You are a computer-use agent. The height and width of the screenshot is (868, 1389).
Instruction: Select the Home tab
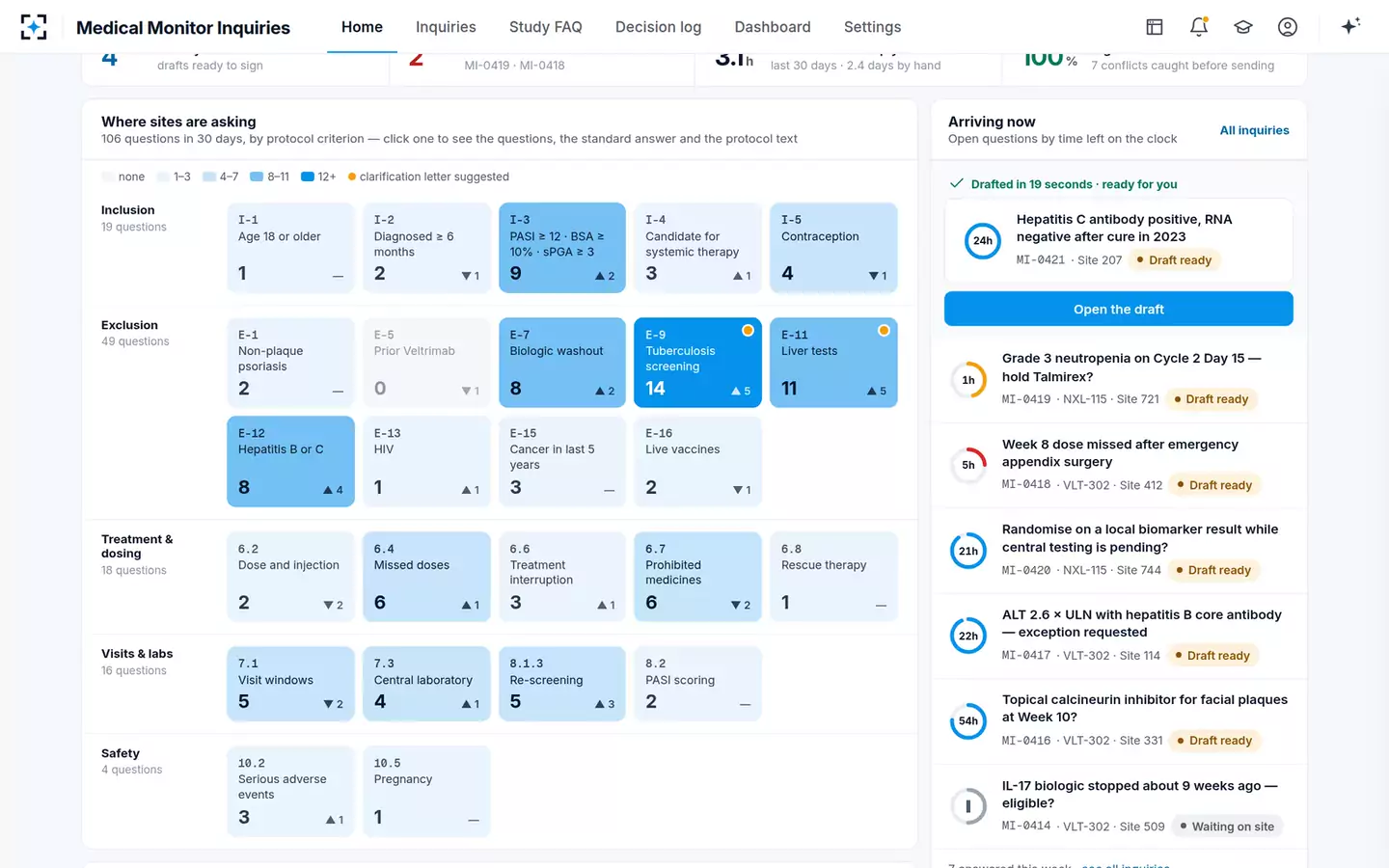pos(362,27)
